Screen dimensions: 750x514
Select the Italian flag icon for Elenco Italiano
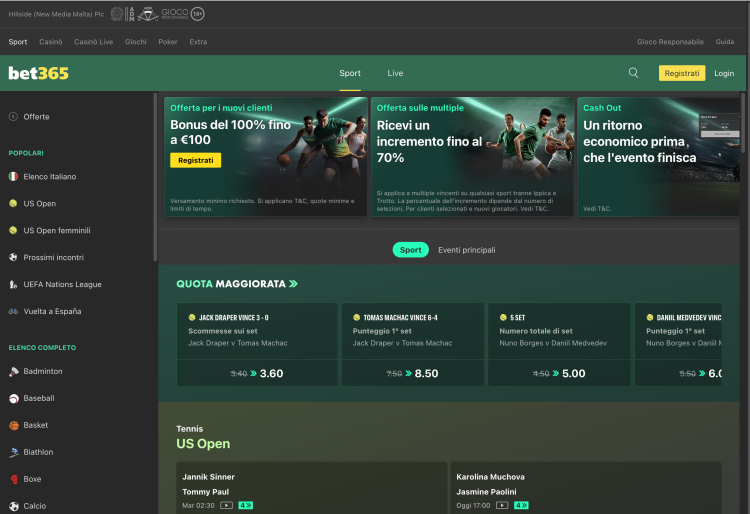(x=13, y=176)
